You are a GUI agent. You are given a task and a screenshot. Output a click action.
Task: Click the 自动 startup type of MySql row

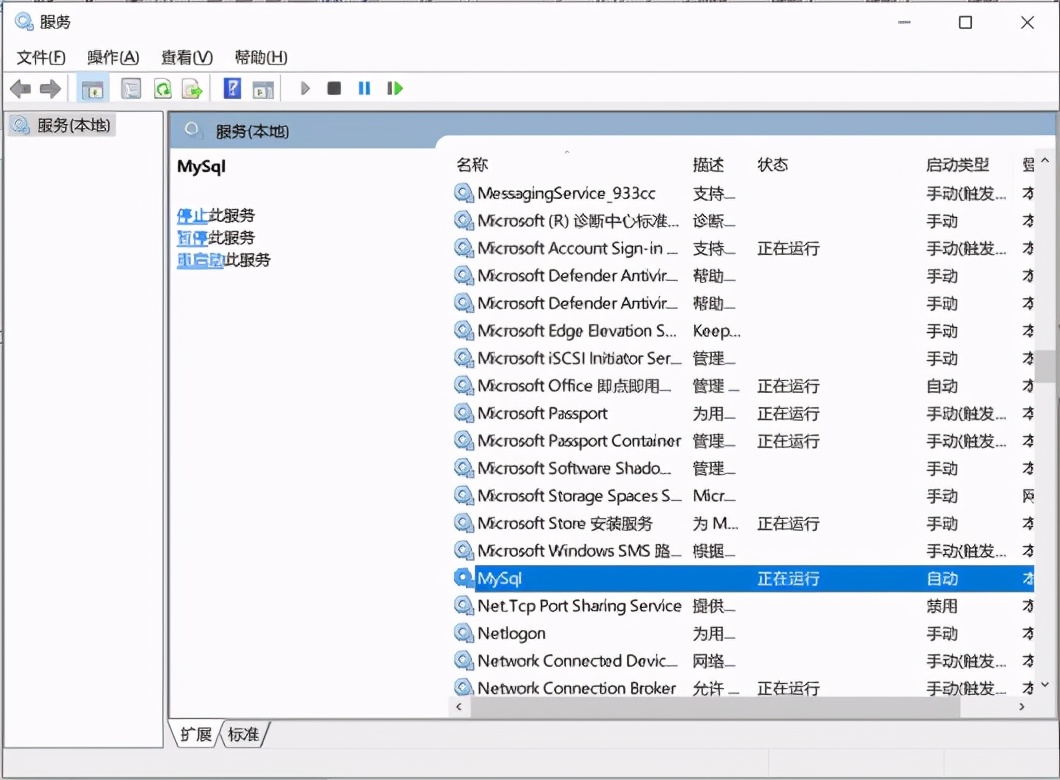(942, 579)
